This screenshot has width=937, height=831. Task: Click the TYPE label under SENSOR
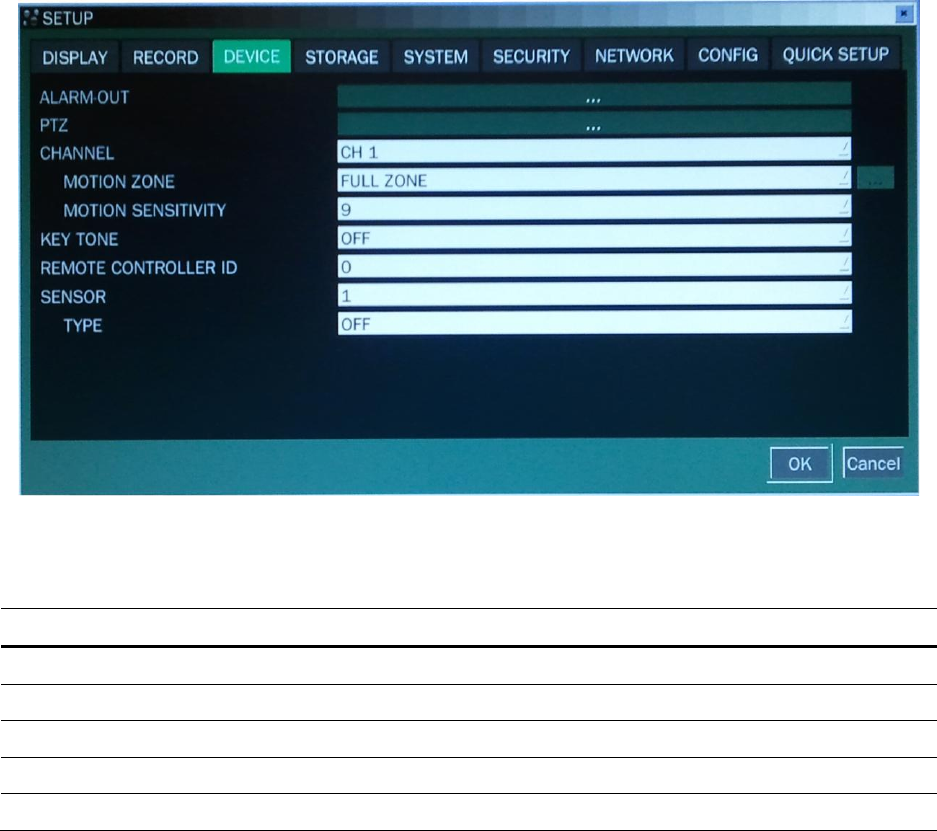tap(82, 326)
